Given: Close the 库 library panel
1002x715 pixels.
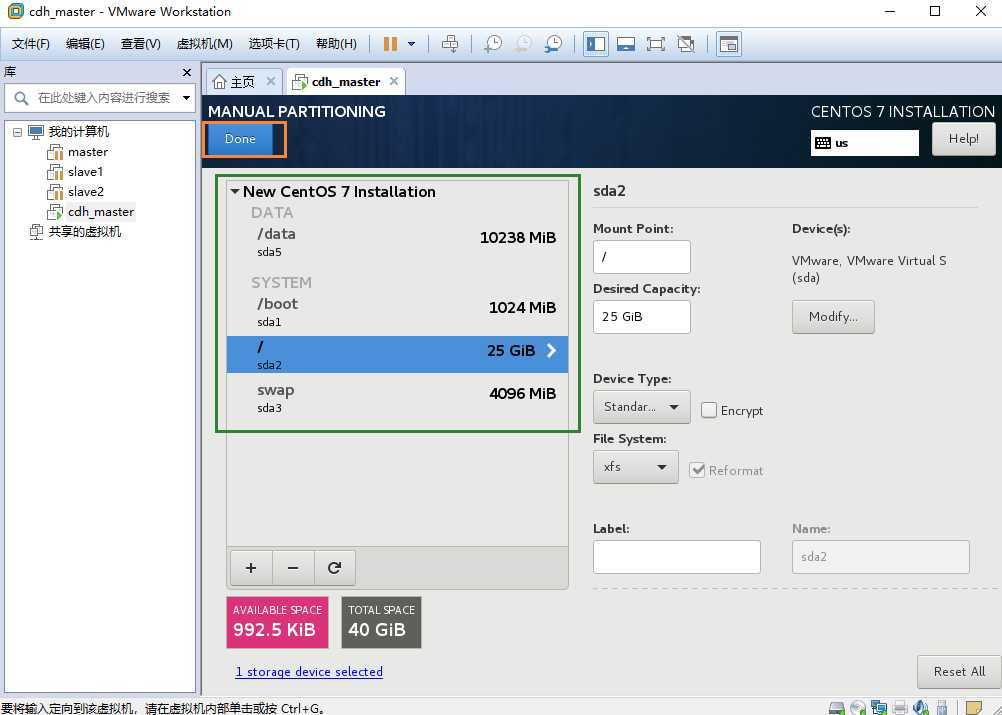Looking at the screenshot, I should [x=187, y=72].
